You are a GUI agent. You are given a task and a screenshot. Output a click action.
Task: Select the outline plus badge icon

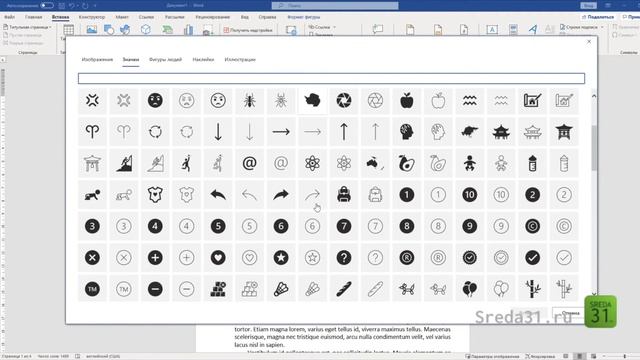click(187, 258)
